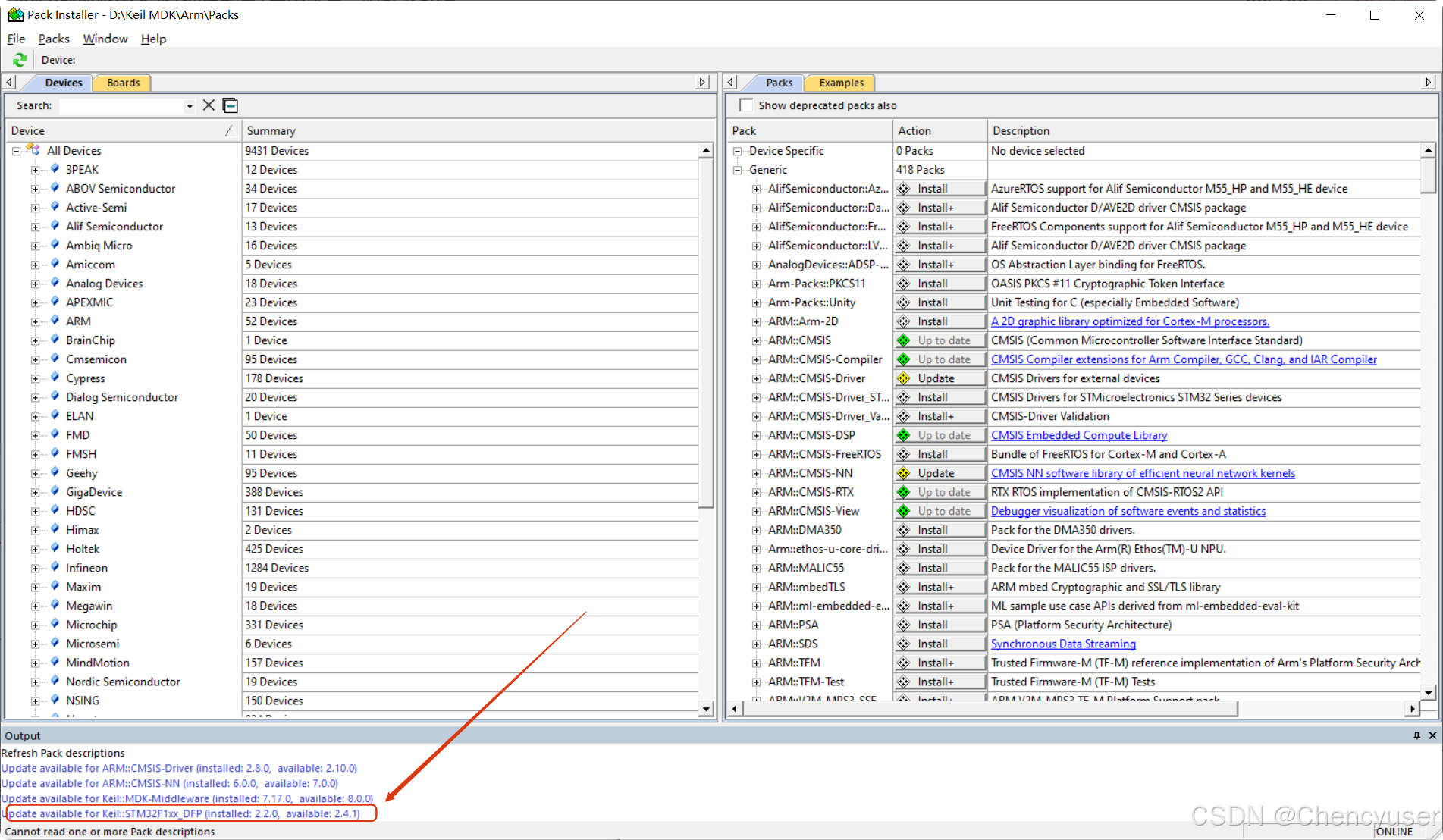Close the Output panel
The image size is (1443, 840).
[x=1432, y=735]
